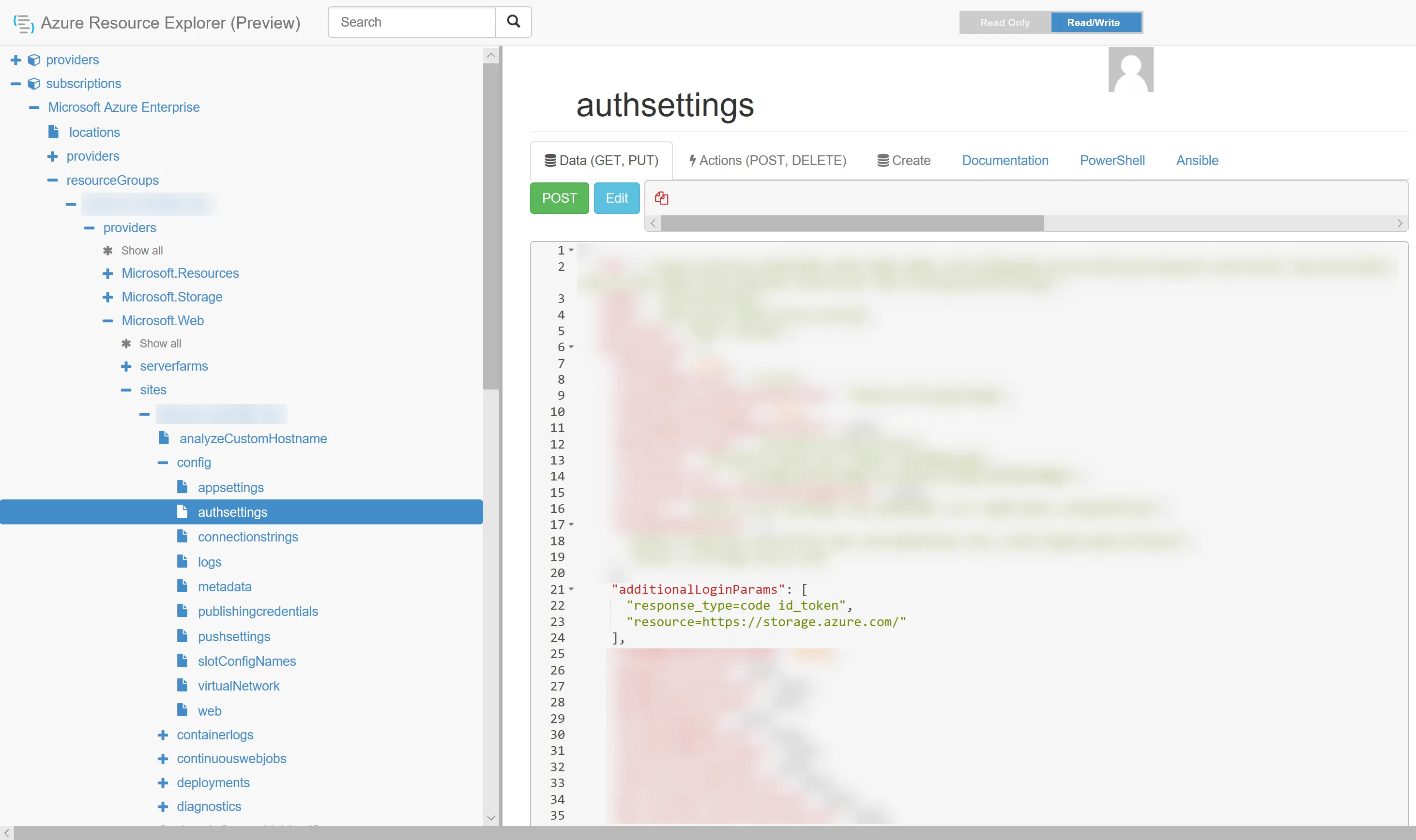This screenshot has width=1416, height=840.
Task: Click the search magnifier icon
Action: tap(513, 22)
